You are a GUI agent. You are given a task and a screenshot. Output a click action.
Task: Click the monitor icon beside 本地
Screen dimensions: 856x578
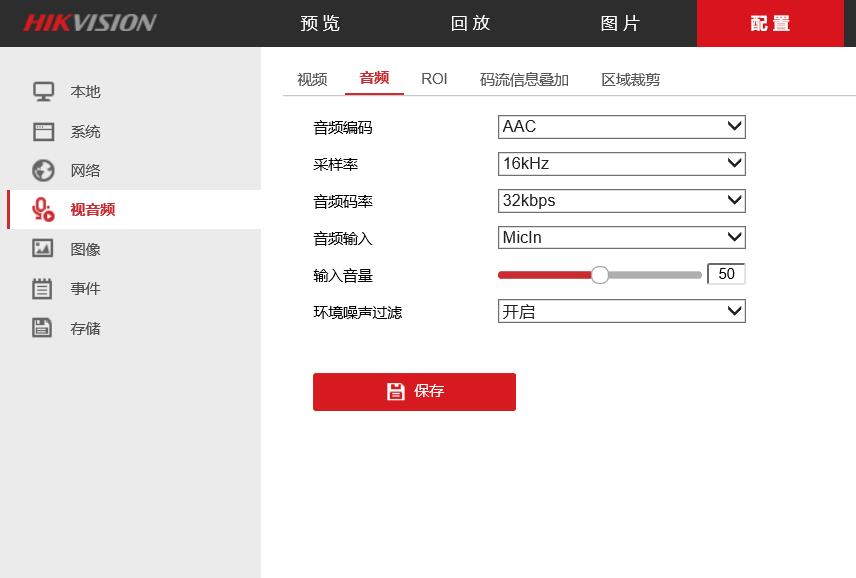point(43,92)
